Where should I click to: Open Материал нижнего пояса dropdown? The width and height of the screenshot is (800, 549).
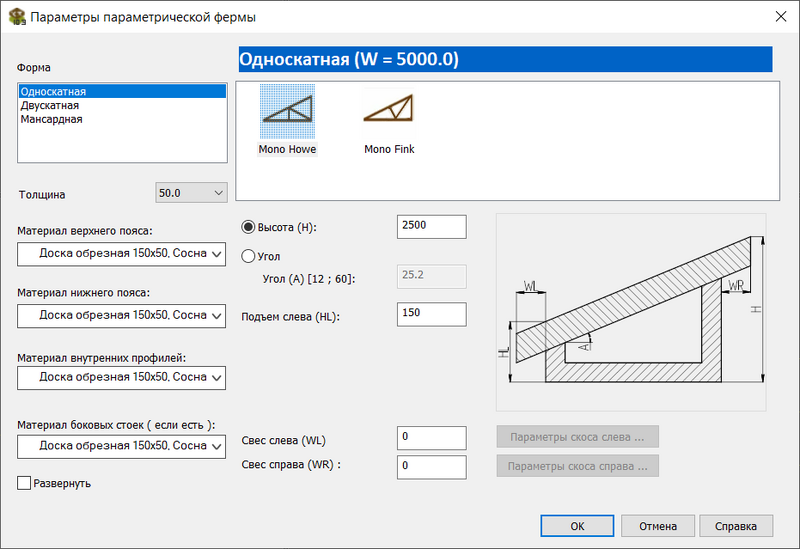tap(121, 315)
